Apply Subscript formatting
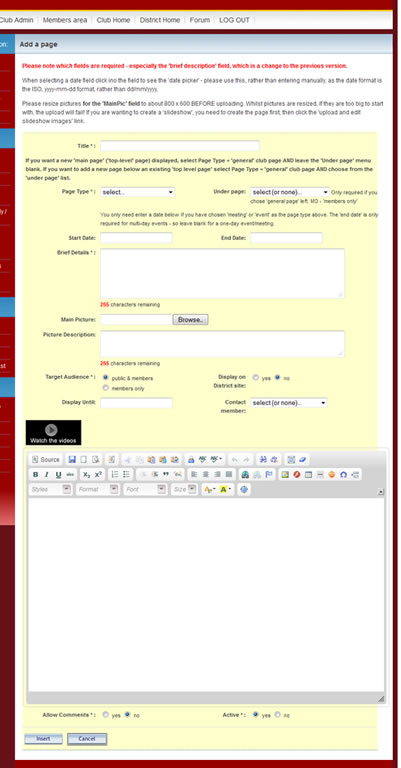Viewport: 401px width, 768px height. [x=87, y=475]
